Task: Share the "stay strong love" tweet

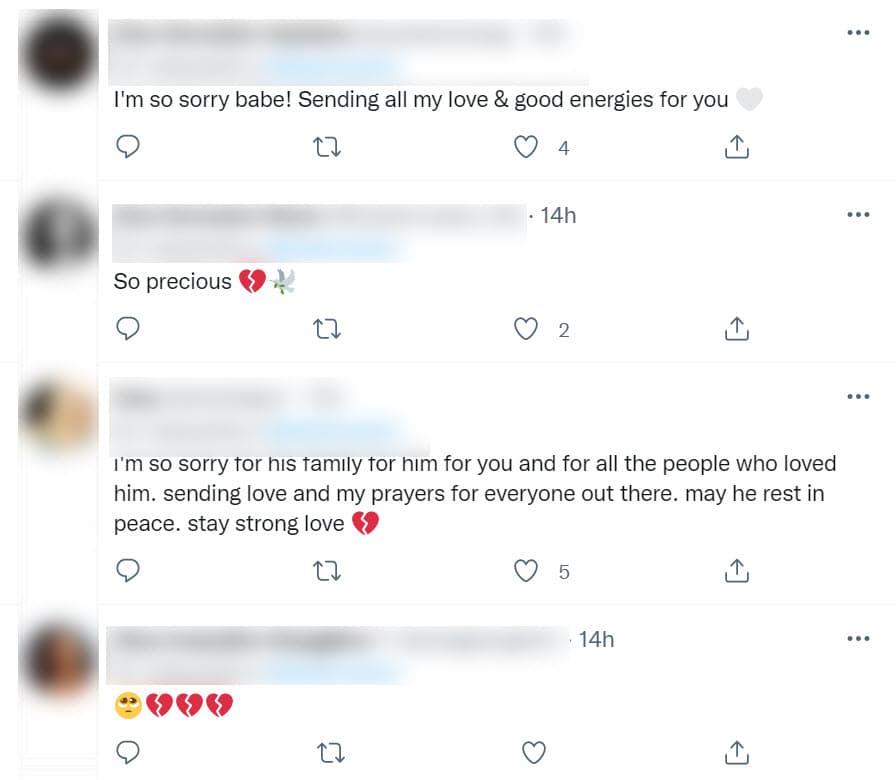Action: 736,571
